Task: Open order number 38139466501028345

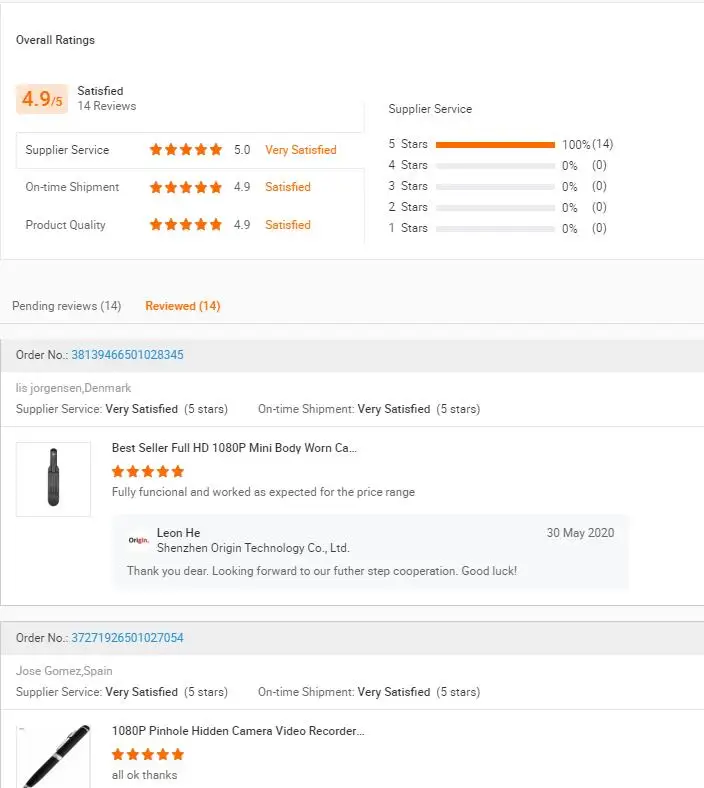Action: point(127,355)
